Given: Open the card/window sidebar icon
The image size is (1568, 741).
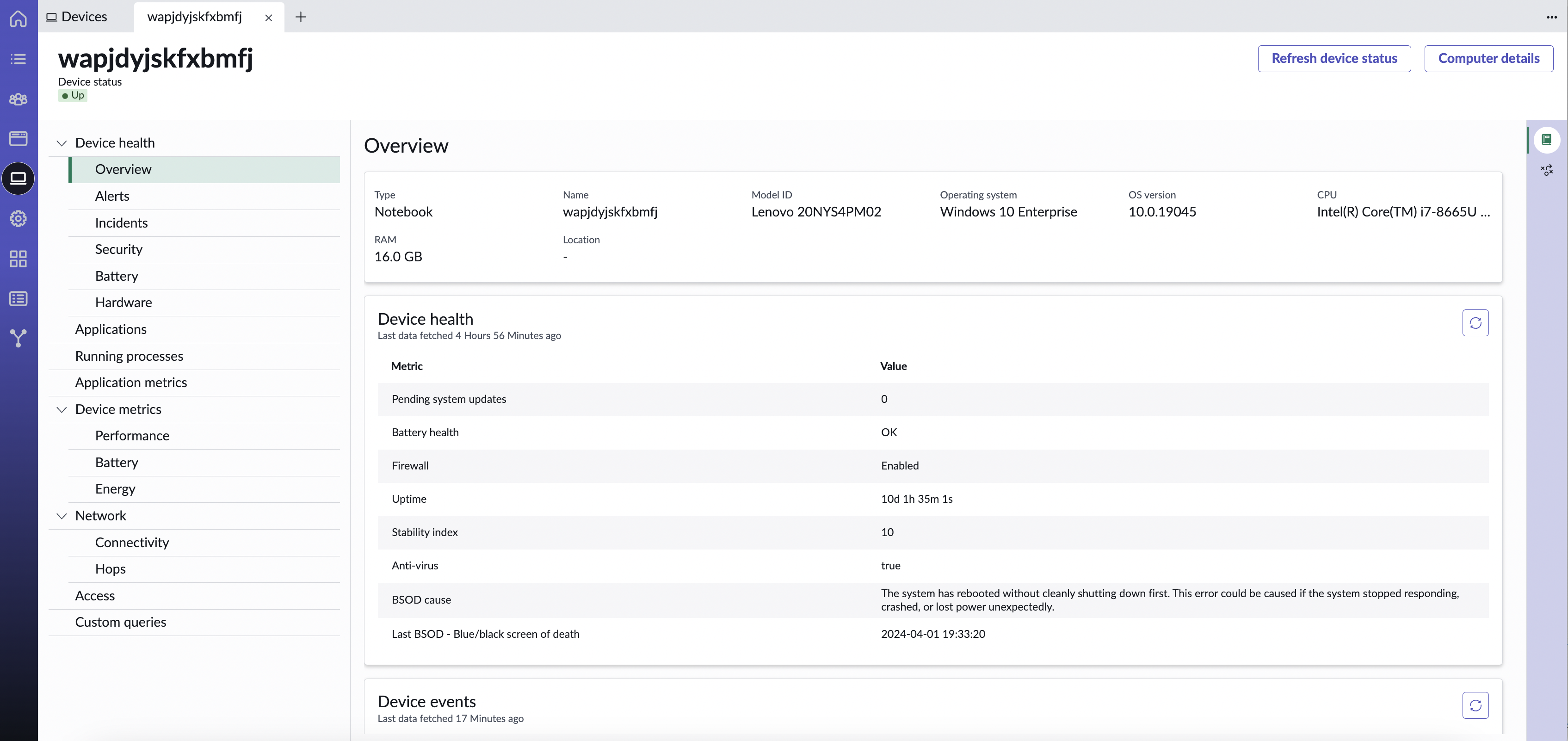Looking at the screenshot, I should click(x=18, y=138).
